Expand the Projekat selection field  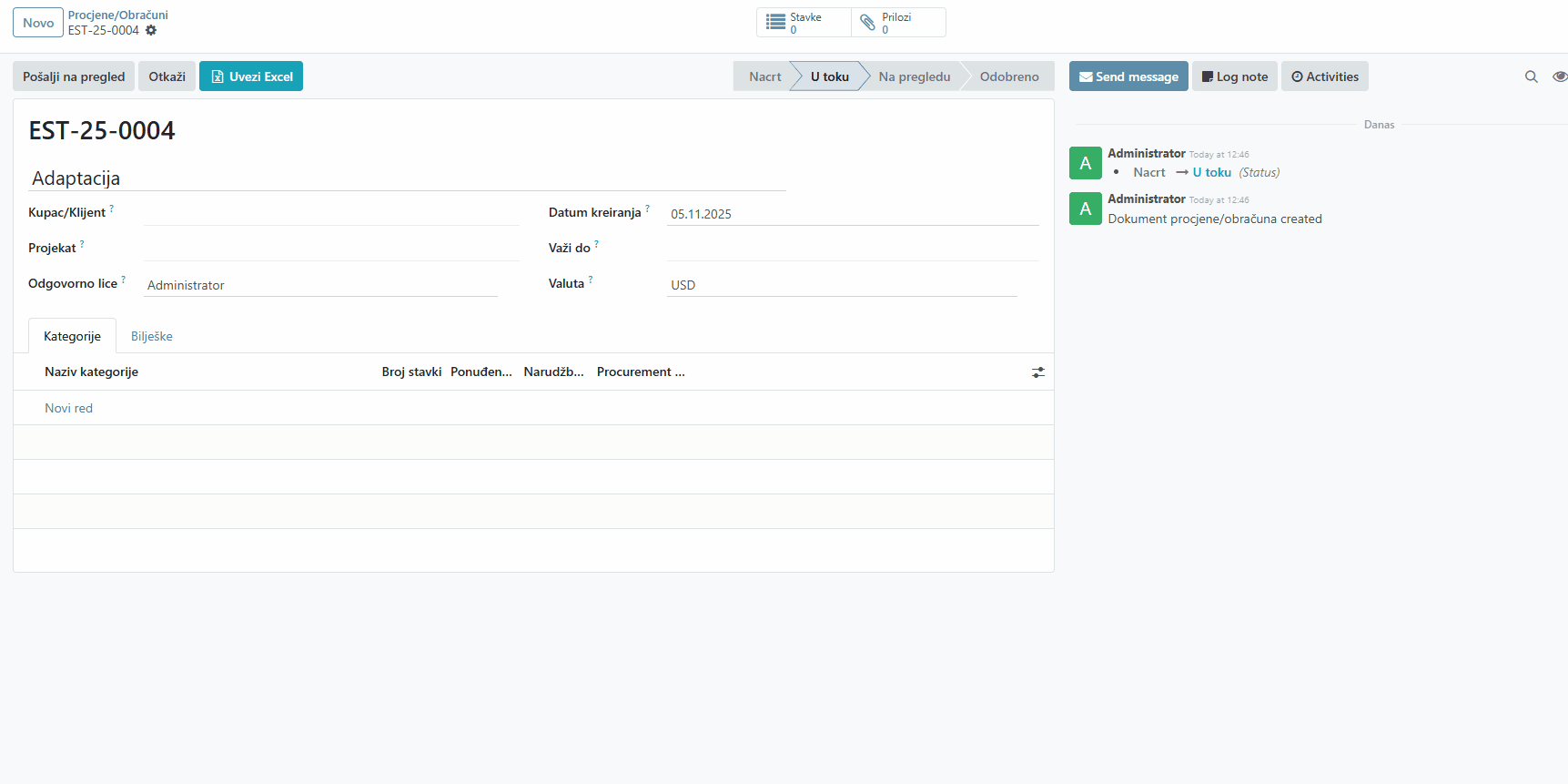point(330,249)
